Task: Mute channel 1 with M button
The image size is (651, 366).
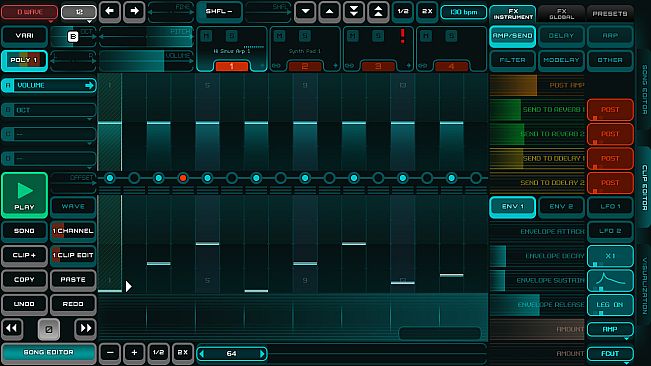Action: click(206, 36)
